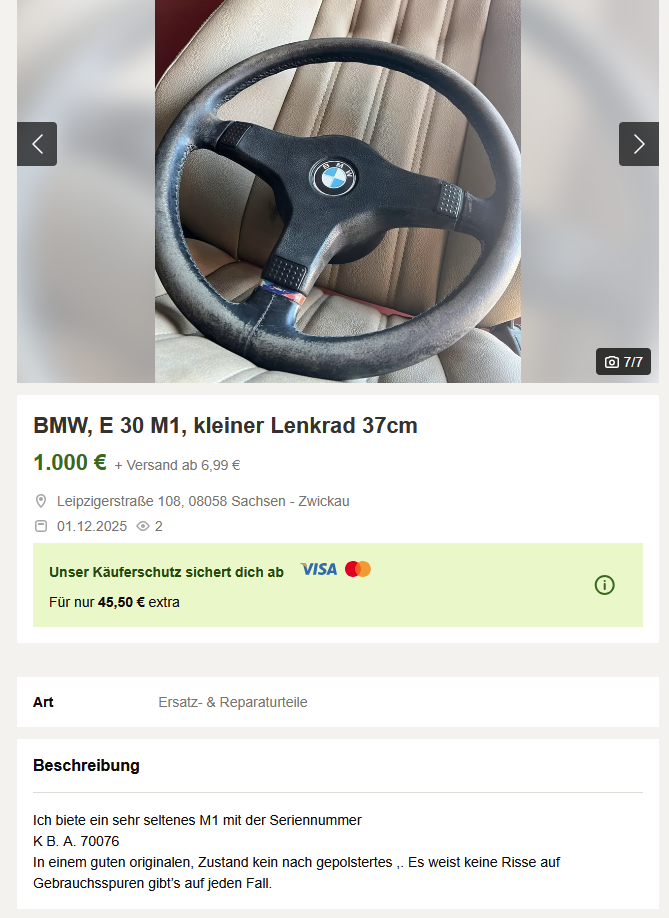This screenshot has height=918, width=669.
Task: Select the listing title BMW E 30 M1
Action: 225,426
